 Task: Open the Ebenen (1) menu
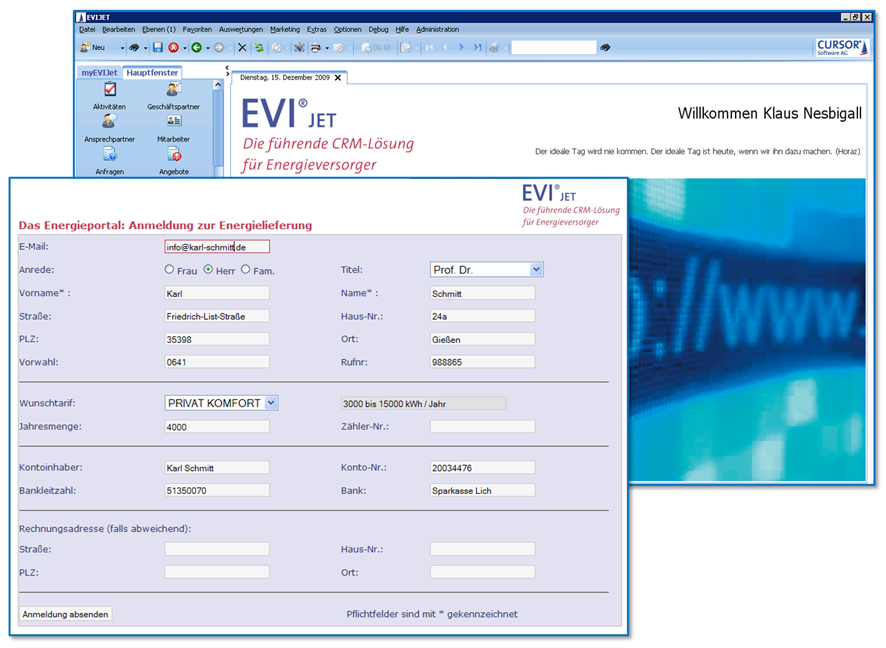159,29
